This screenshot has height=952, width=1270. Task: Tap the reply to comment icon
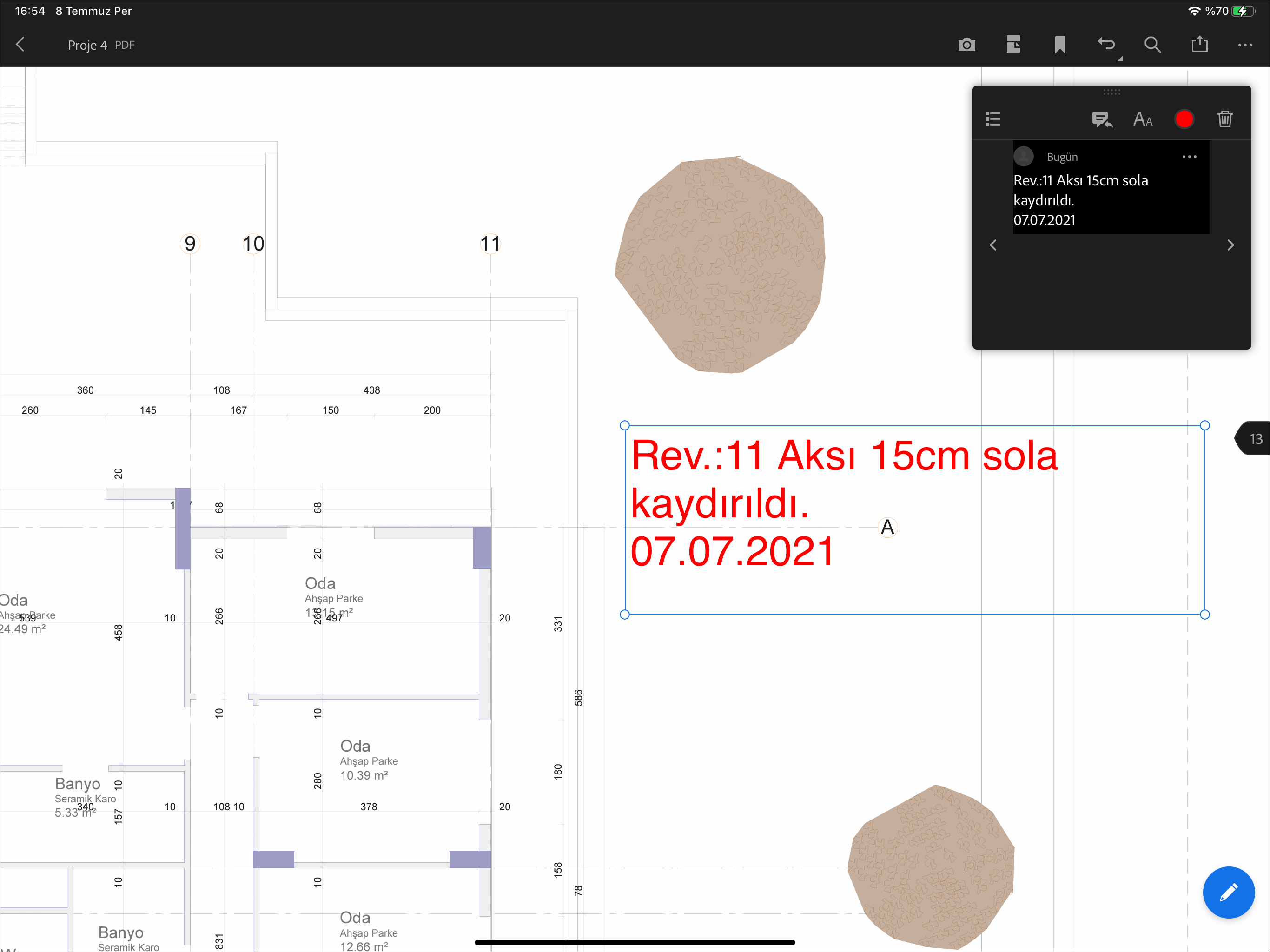pos(1101,119)
